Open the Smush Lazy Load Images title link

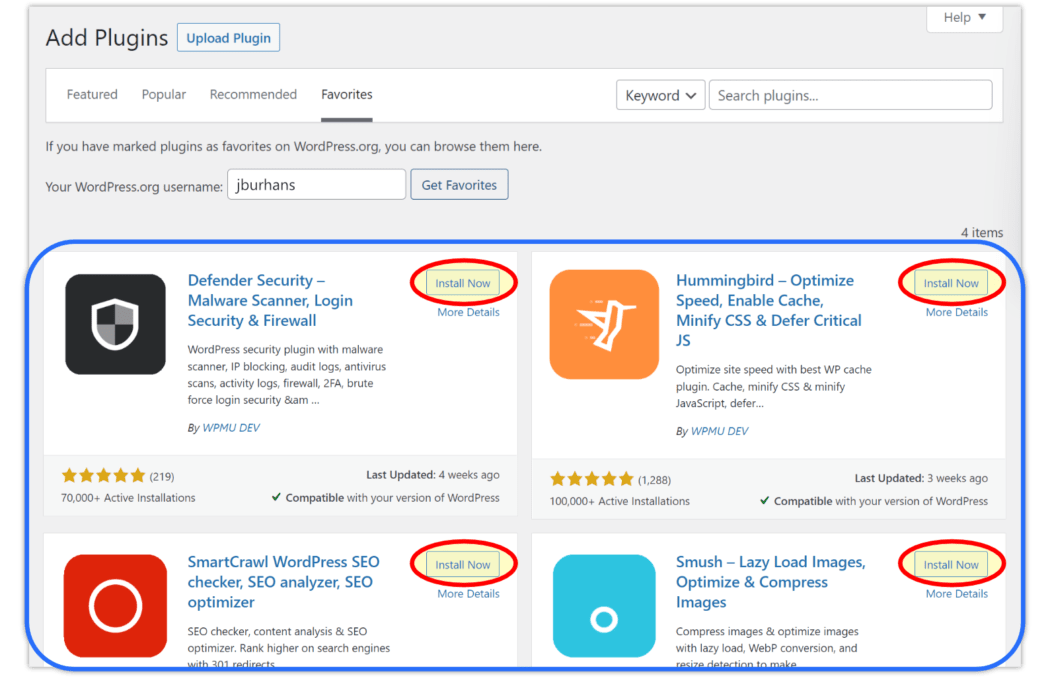pyautogui.click(x=770, y=581)
